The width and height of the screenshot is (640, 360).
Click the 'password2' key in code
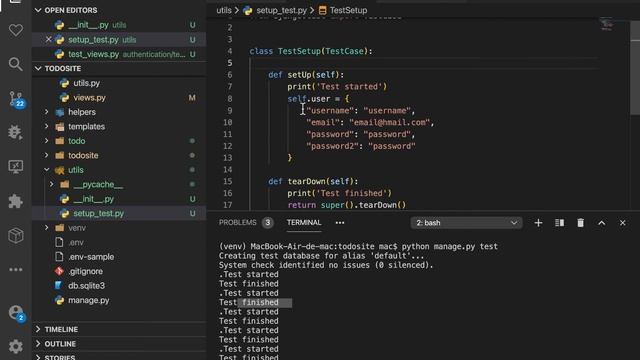332,146
